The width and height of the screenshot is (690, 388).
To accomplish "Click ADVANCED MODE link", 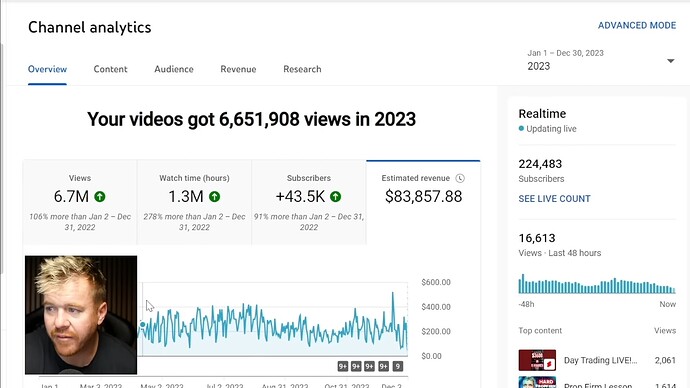I will [x=637, y=26].
